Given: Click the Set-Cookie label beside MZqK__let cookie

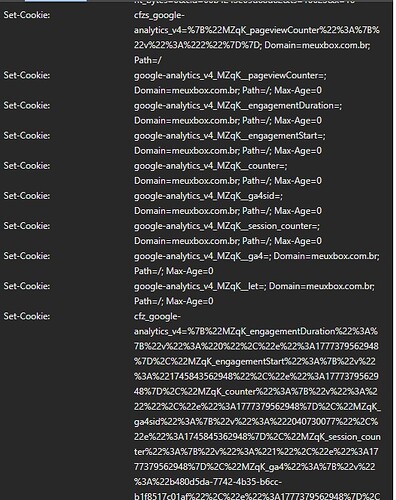Looking at the screenshot, I should coord(27,286).
